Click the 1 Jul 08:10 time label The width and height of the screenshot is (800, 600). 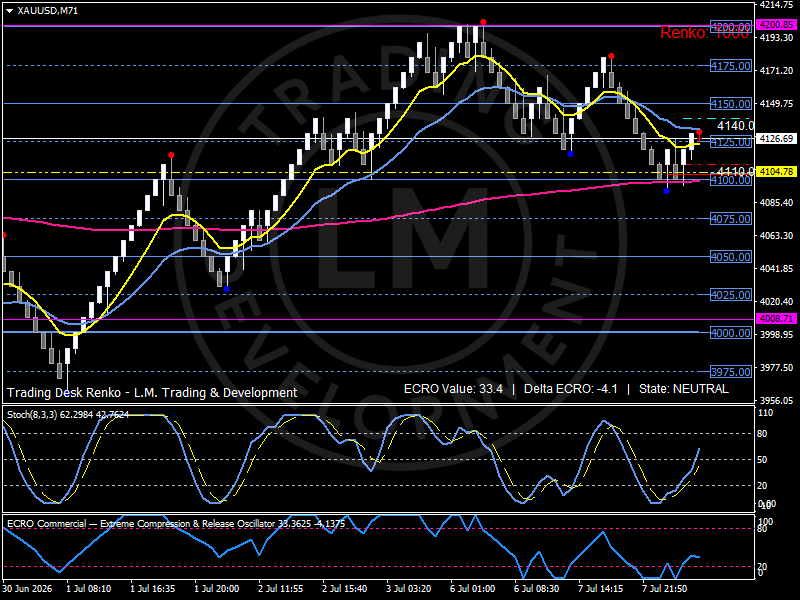coord(89,588)
